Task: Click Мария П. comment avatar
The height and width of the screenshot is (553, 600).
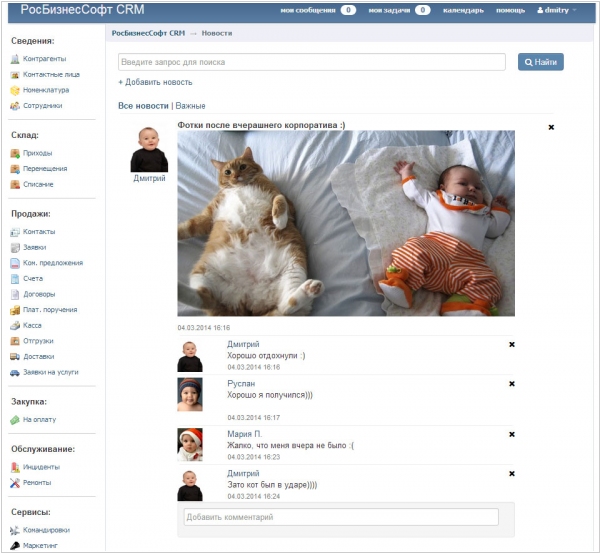Action: 190,445
